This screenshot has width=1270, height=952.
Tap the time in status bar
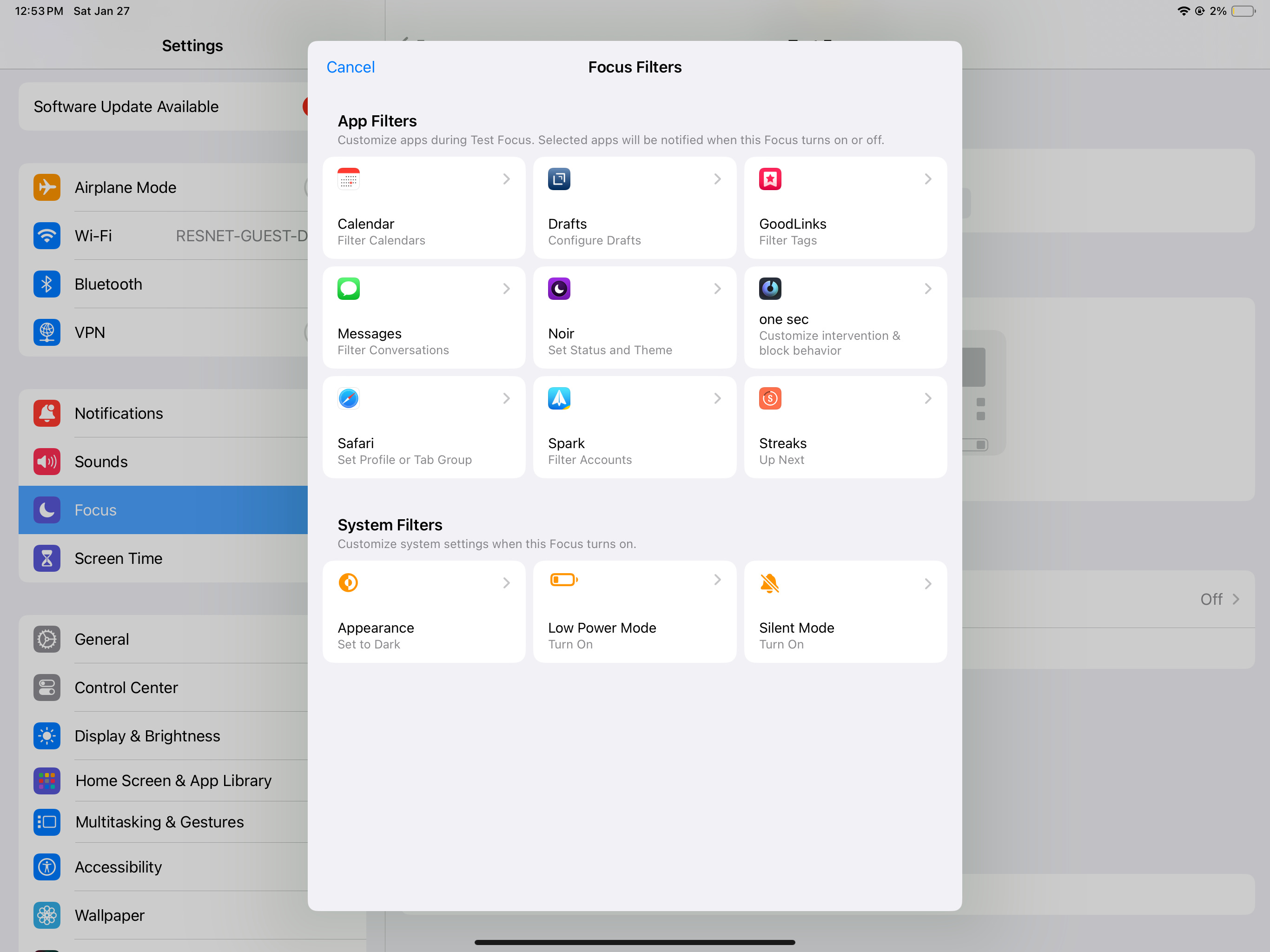pyautogui.click(x=39, y=11)
